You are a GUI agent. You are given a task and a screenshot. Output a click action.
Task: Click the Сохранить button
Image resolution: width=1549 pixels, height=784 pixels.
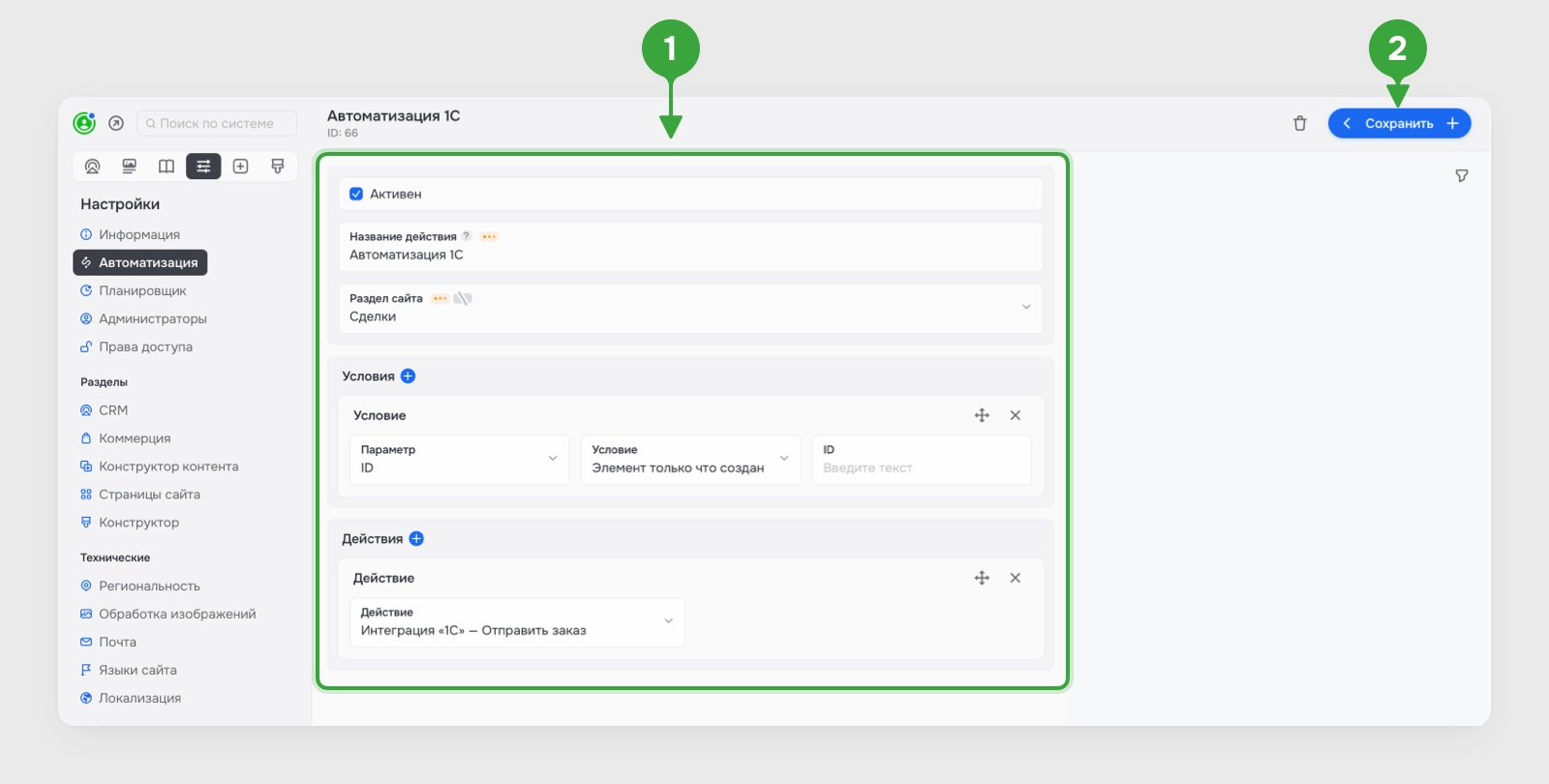tap(1399, 124)
